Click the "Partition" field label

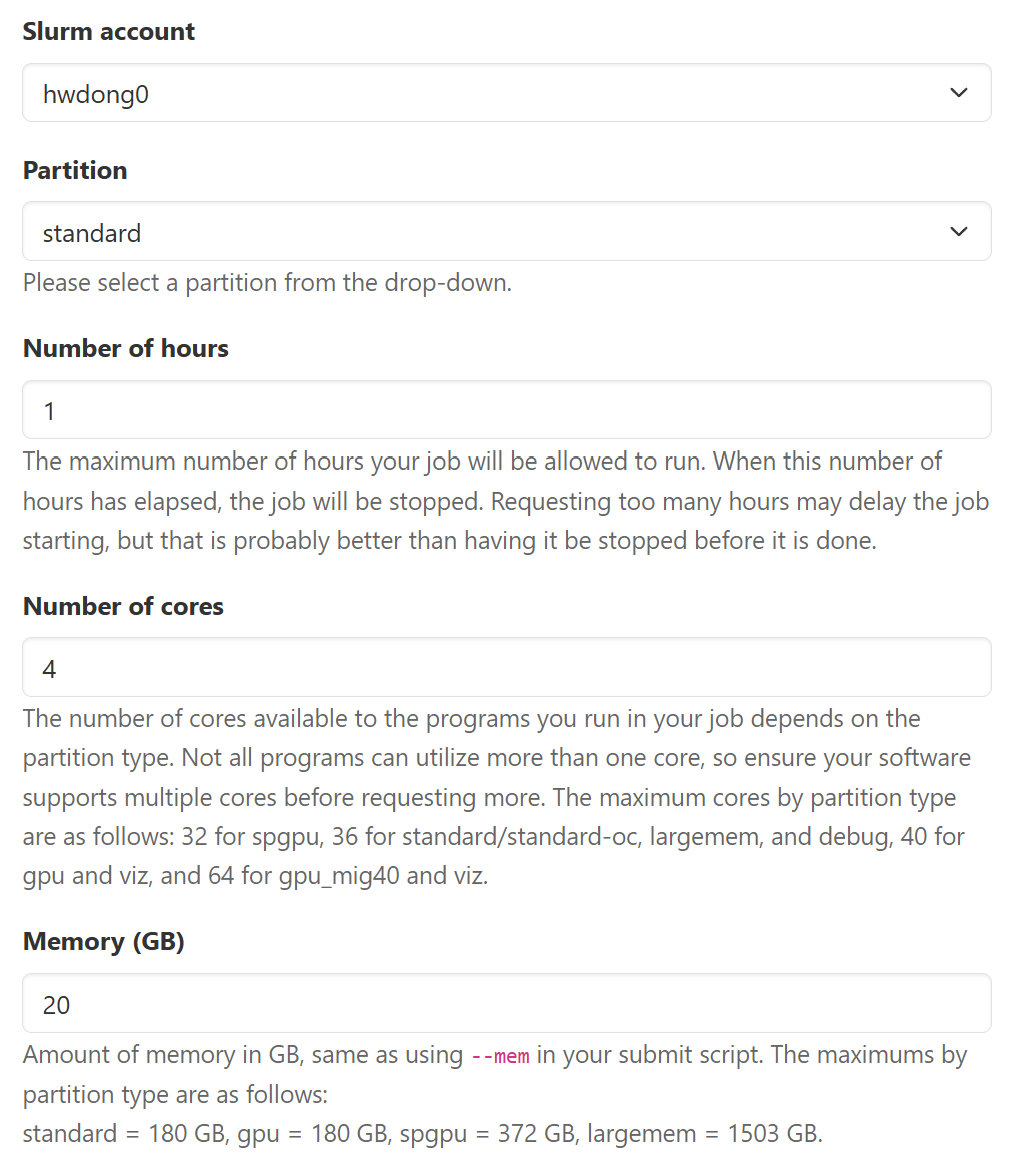click(x=75, y=170)
